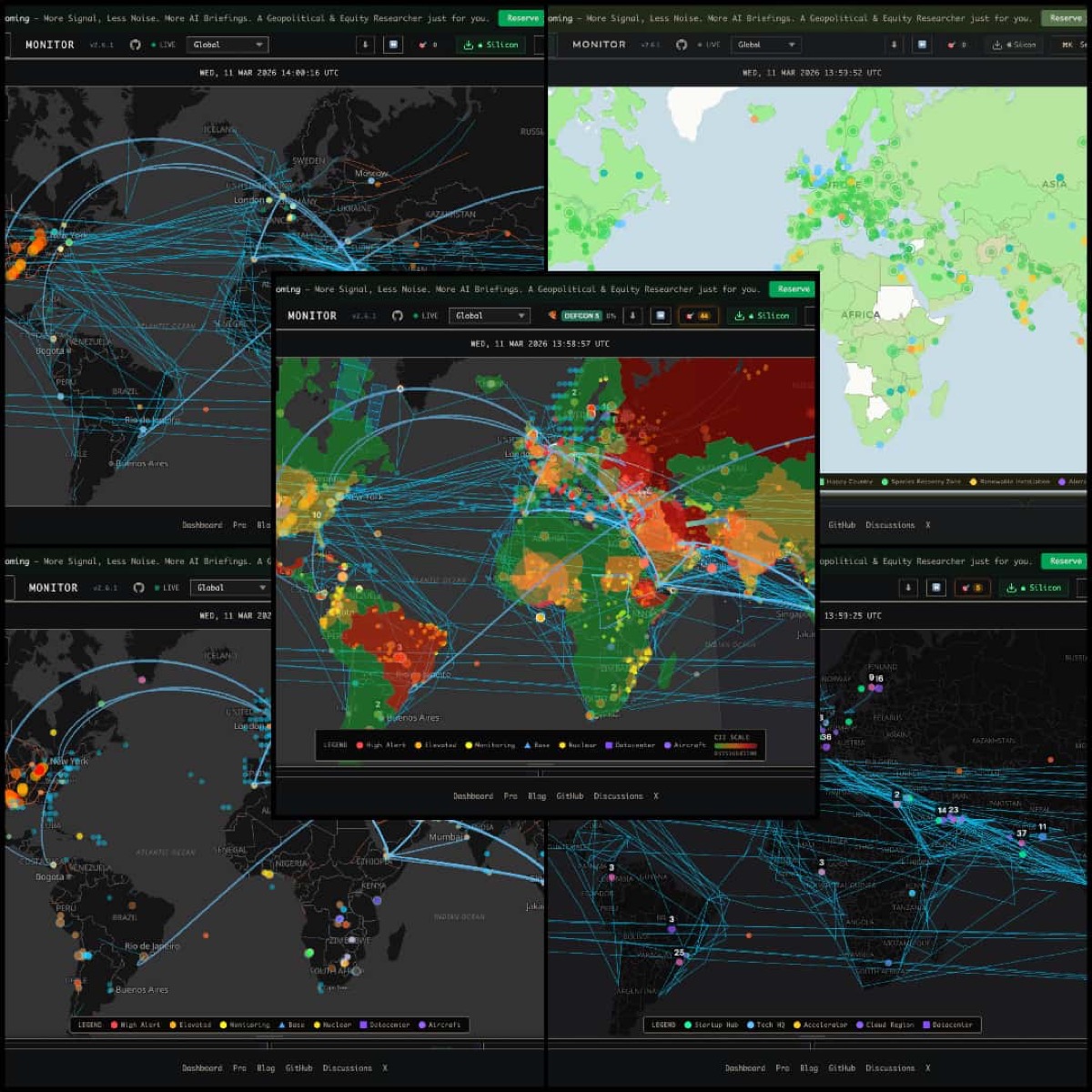Viewport: 1092px width, 1092px height.
Task: Open the Dashboard link
Action: coord(475,795)
